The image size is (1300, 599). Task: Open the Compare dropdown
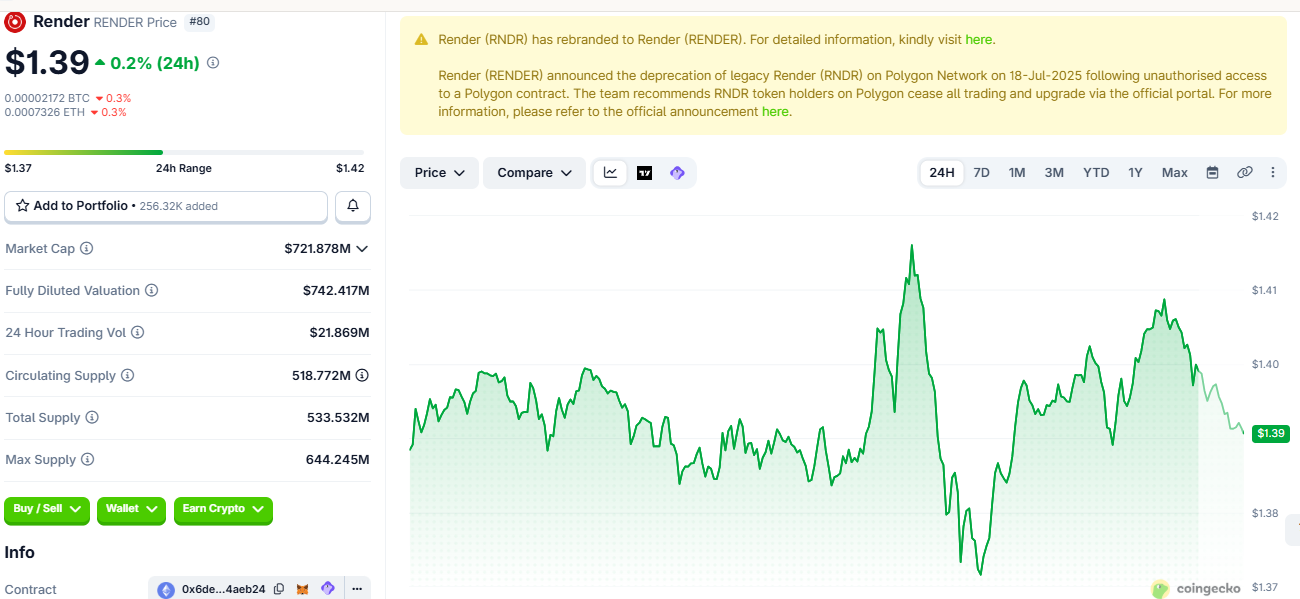(x=534, y=173)
